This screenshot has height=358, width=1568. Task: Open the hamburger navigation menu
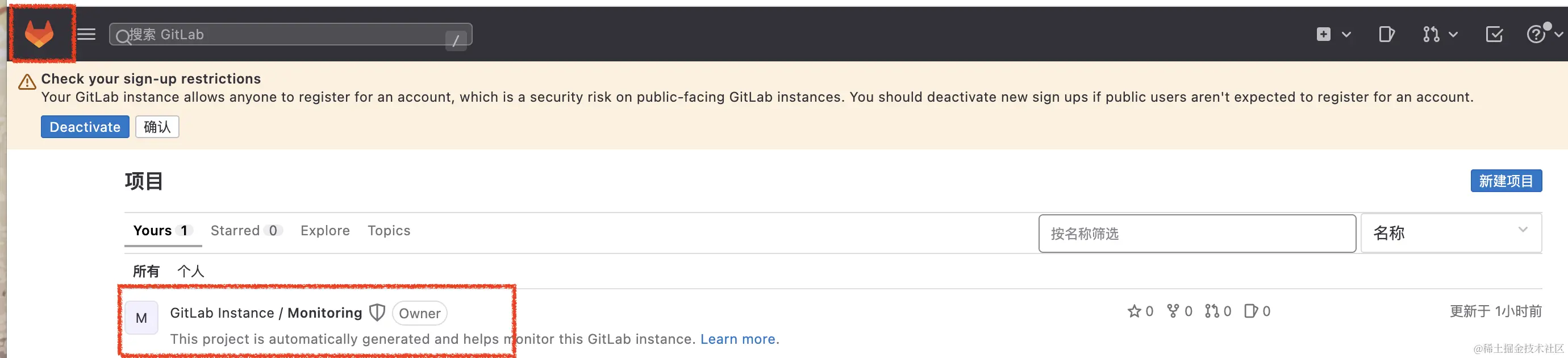(86, 34)
